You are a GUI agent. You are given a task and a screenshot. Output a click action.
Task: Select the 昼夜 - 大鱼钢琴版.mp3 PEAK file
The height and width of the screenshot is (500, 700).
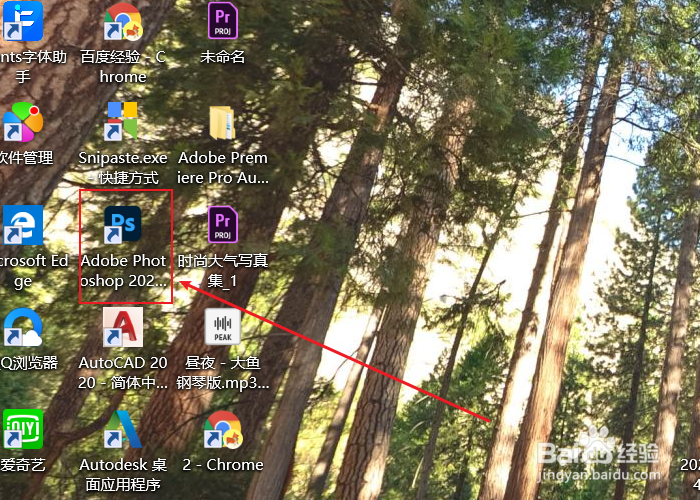pyautogui.click(x=223, y=327)
